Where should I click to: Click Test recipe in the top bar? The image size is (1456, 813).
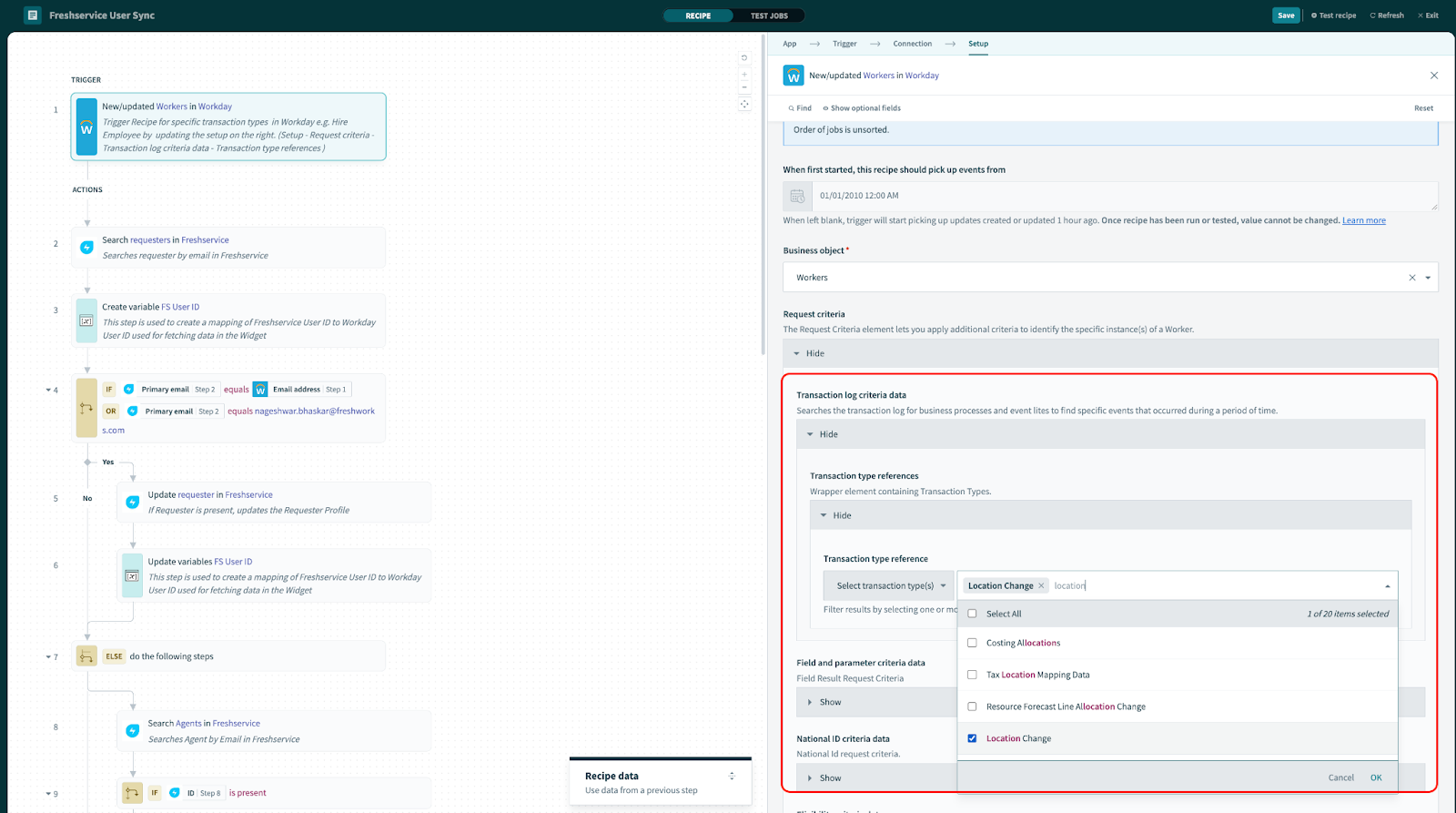point(1333,15)
